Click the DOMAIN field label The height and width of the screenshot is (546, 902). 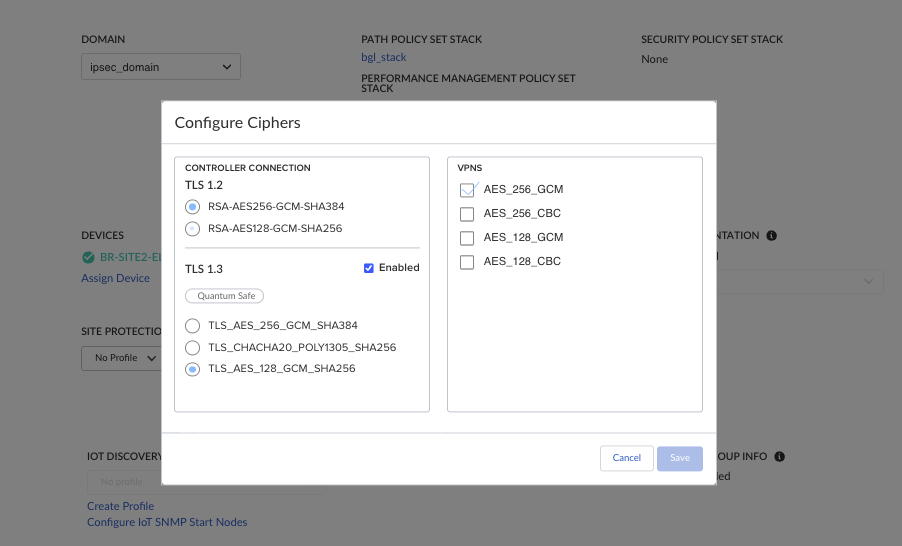coord(103,39)
